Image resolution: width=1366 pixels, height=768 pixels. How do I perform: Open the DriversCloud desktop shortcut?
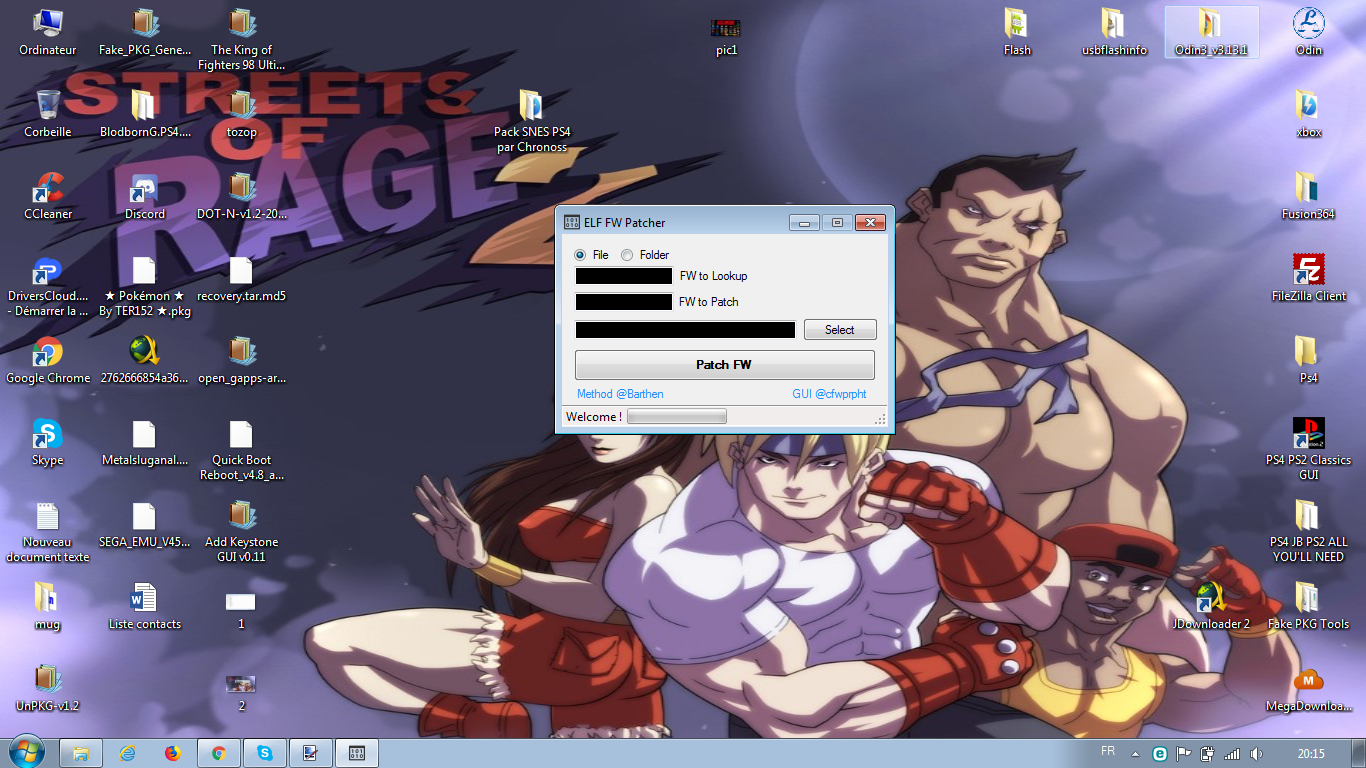[x=48, y=287]
